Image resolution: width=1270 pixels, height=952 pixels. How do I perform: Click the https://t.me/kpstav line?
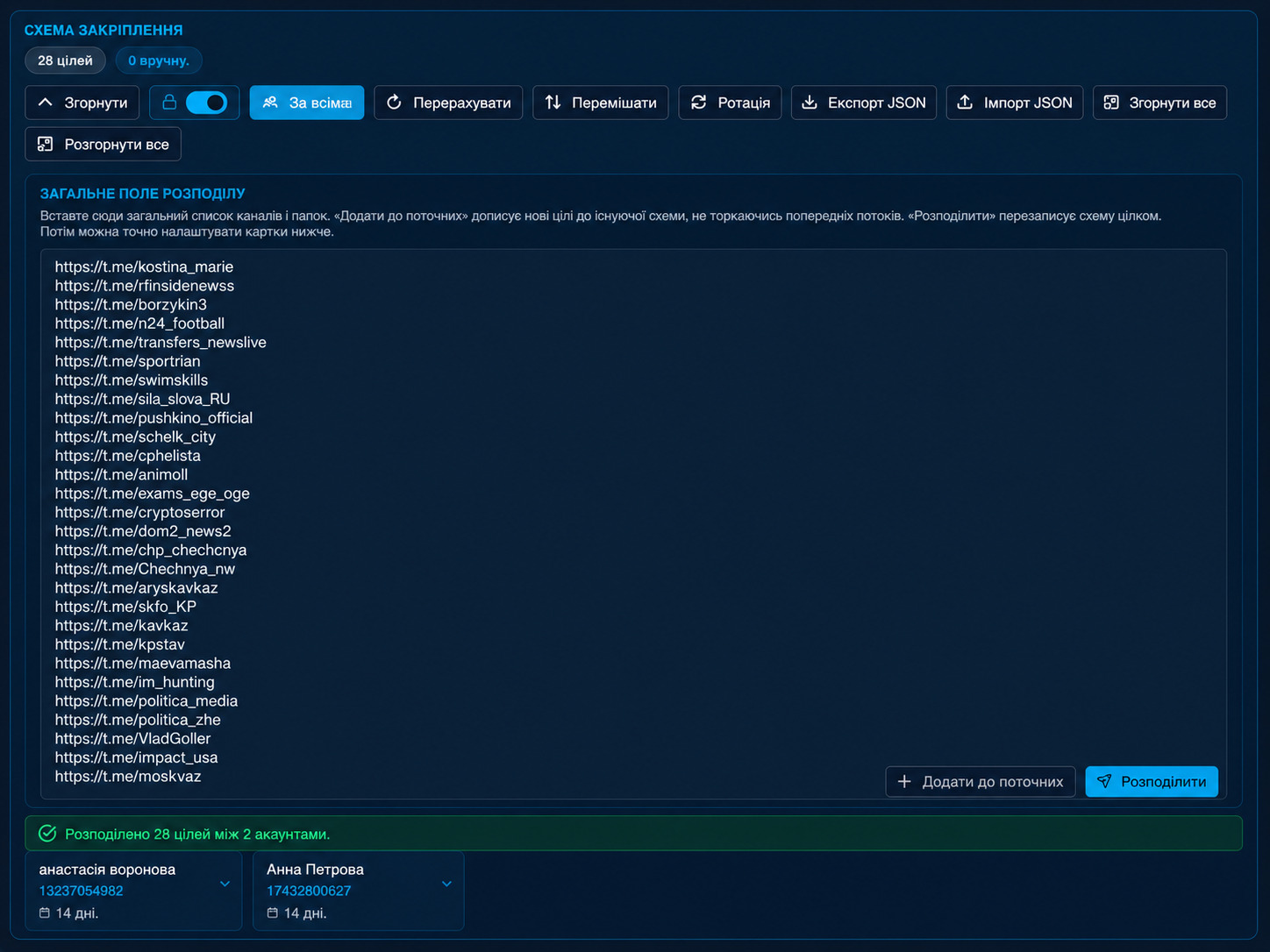[119, 644]
